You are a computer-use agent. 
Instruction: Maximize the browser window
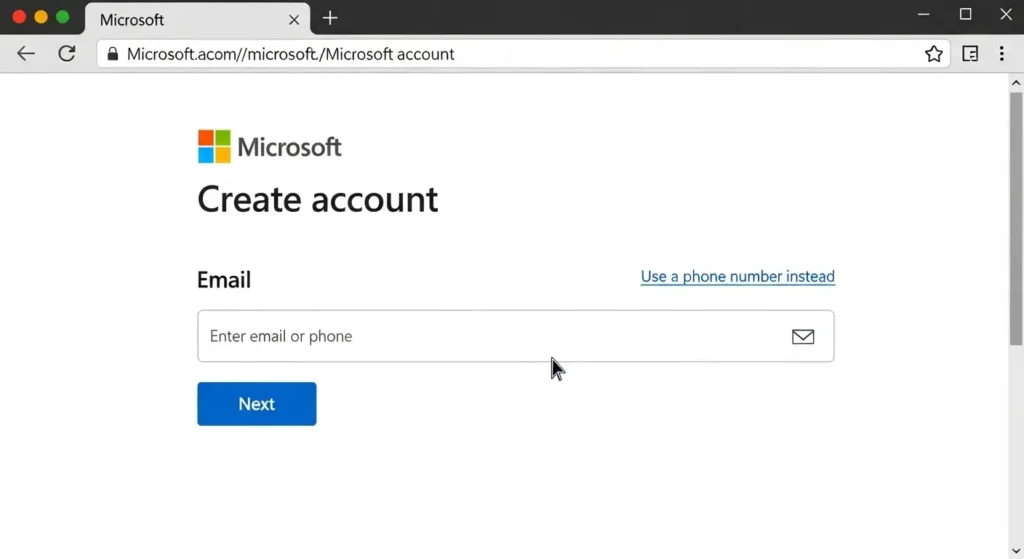pyautogui.click(x=965, y=14)
